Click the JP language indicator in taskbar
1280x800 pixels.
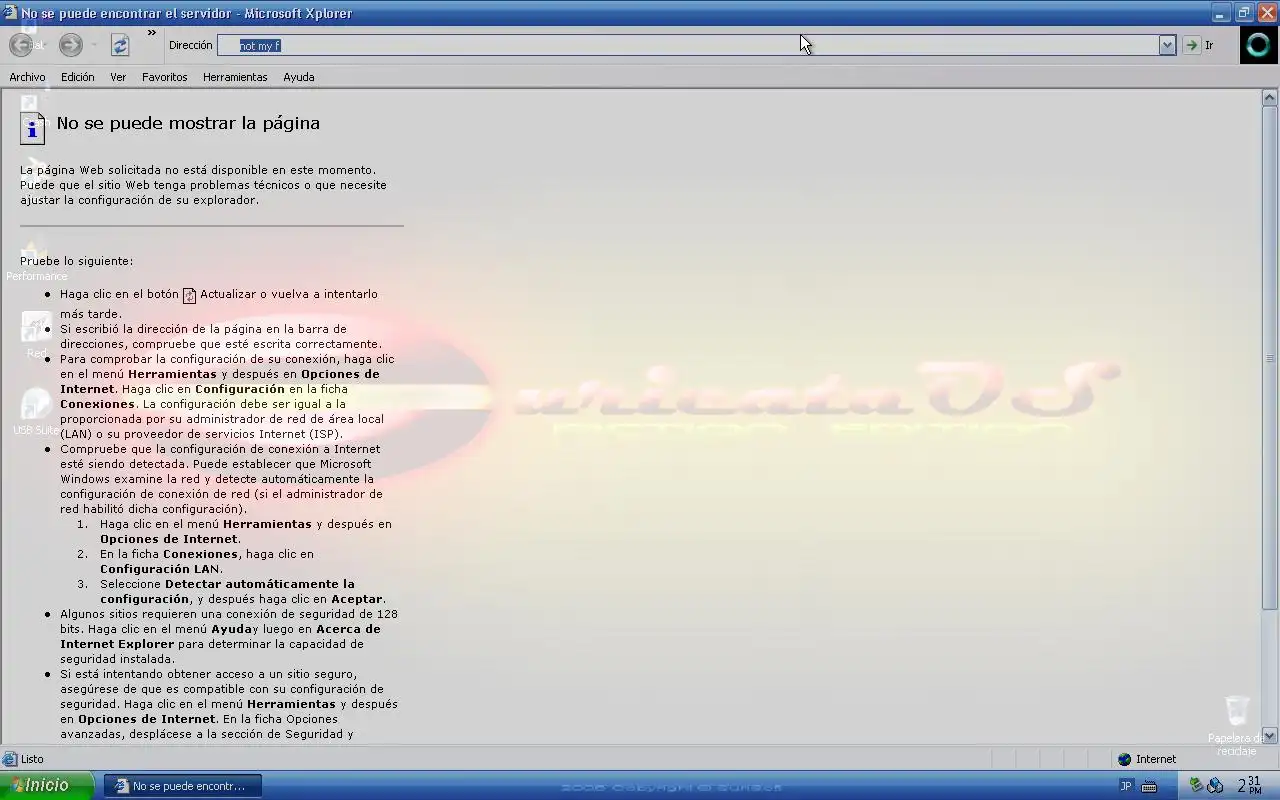click(x=1125, y=786)
